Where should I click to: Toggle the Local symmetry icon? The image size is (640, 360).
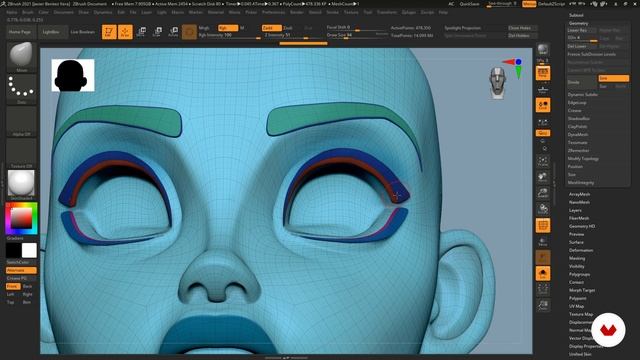(x=542, y=105)
